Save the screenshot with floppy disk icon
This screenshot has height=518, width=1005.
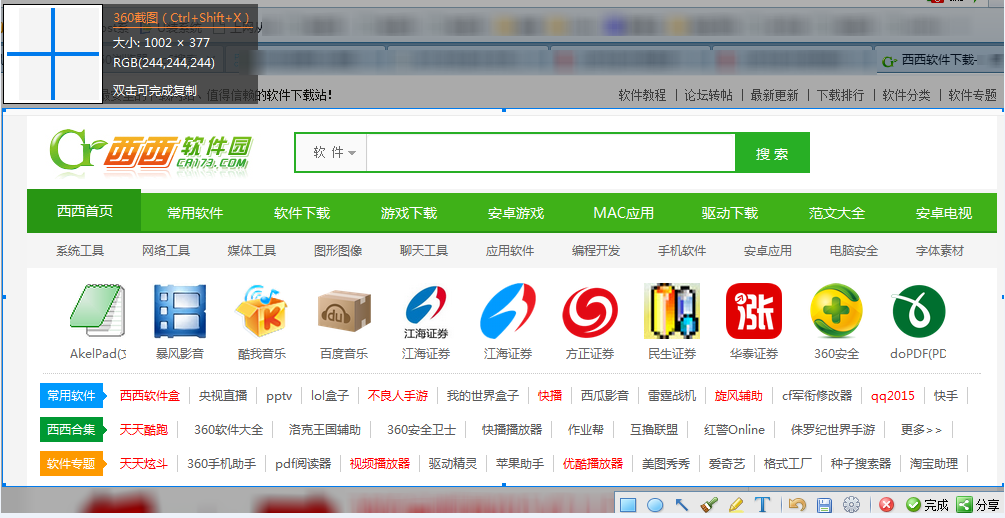pyautogui.click(x=824, y=505)
